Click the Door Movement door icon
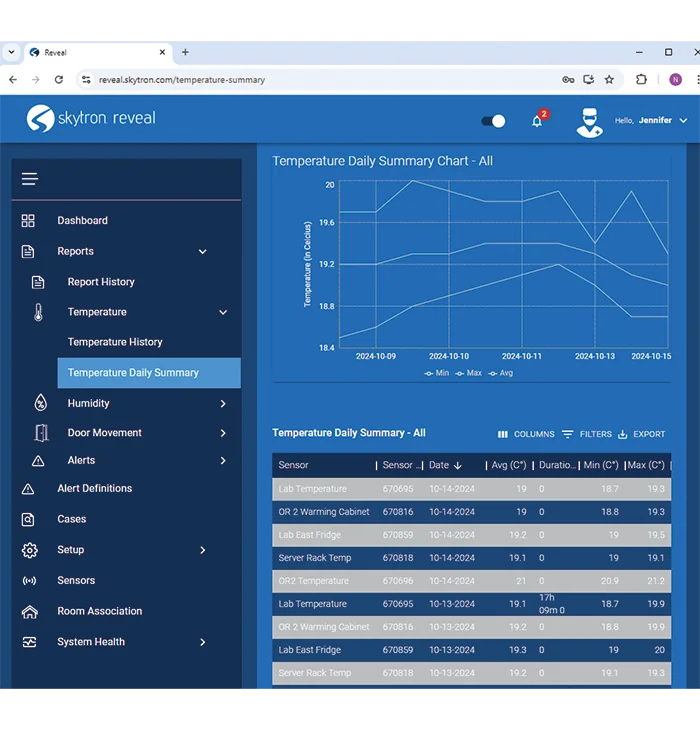 40,433
